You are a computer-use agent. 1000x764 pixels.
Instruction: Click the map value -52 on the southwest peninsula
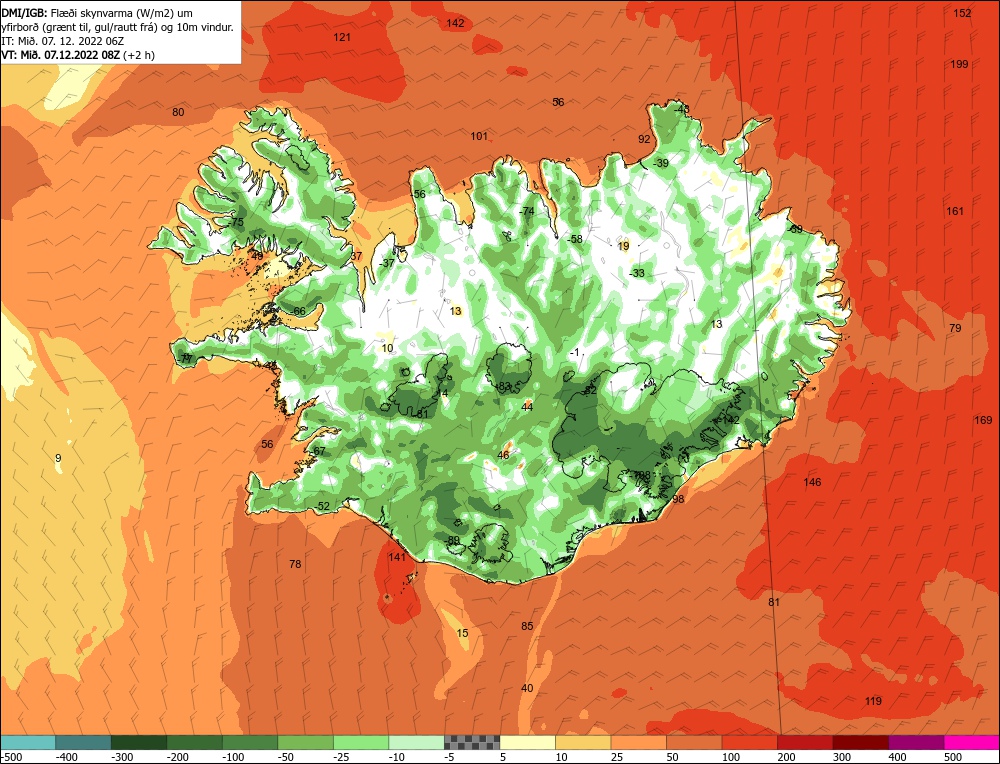tap(323, 506)
